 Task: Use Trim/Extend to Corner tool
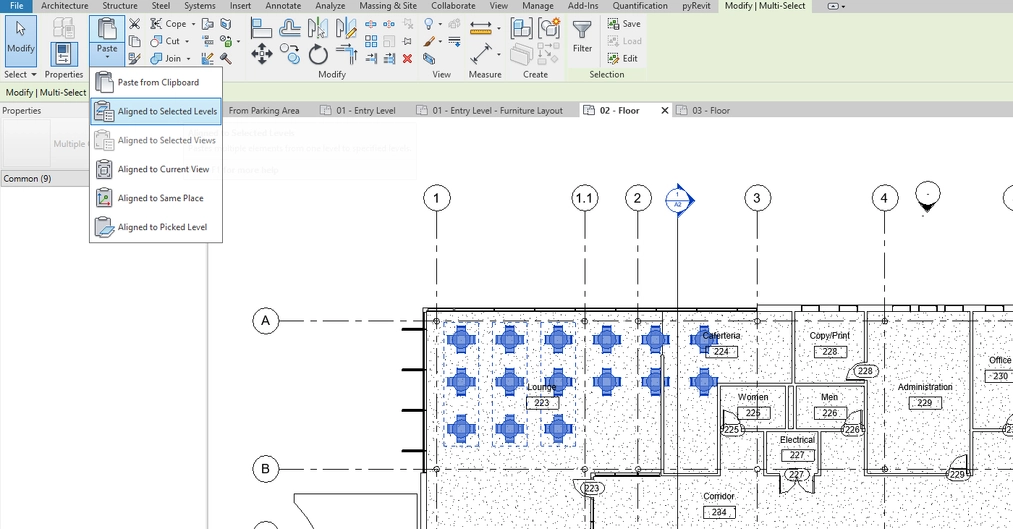point(346,54)
